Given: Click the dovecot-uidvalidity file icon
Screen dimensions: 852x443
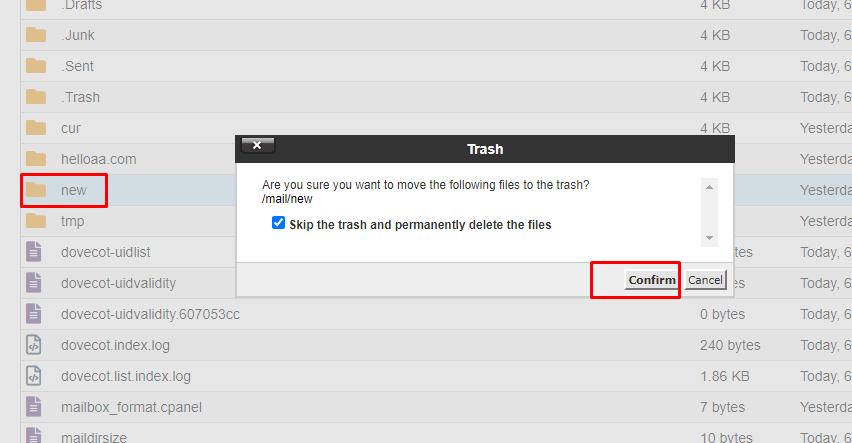Looking at the screenshot, I should tap(34, 283).
